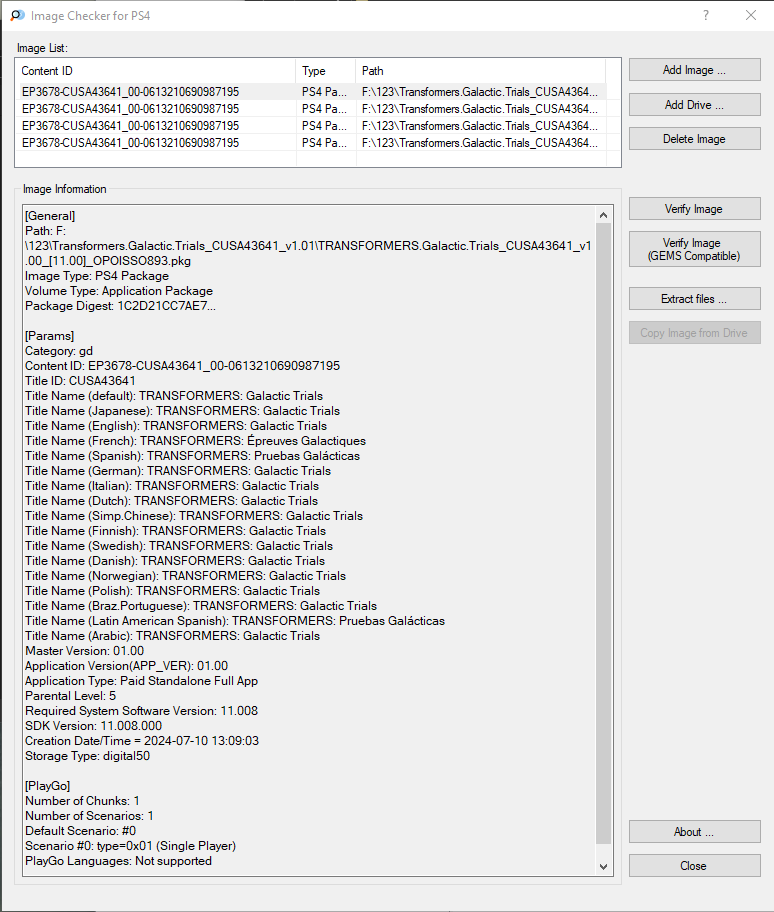Click the 'Default Scenario: #0' line
The width and height of the screenshot is (774, 912).
click(x=80, y=831)
